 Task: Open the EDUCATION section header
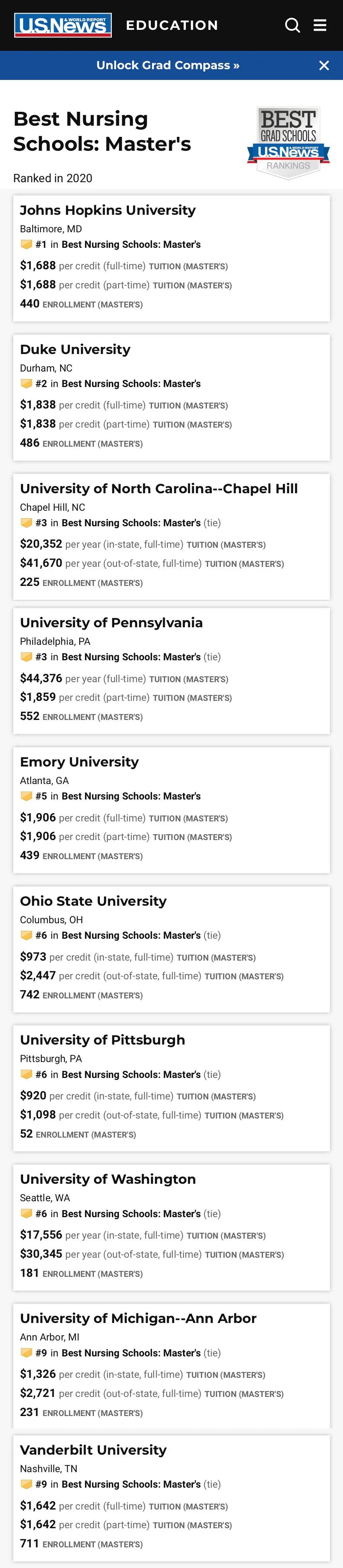tap(172, 25)
